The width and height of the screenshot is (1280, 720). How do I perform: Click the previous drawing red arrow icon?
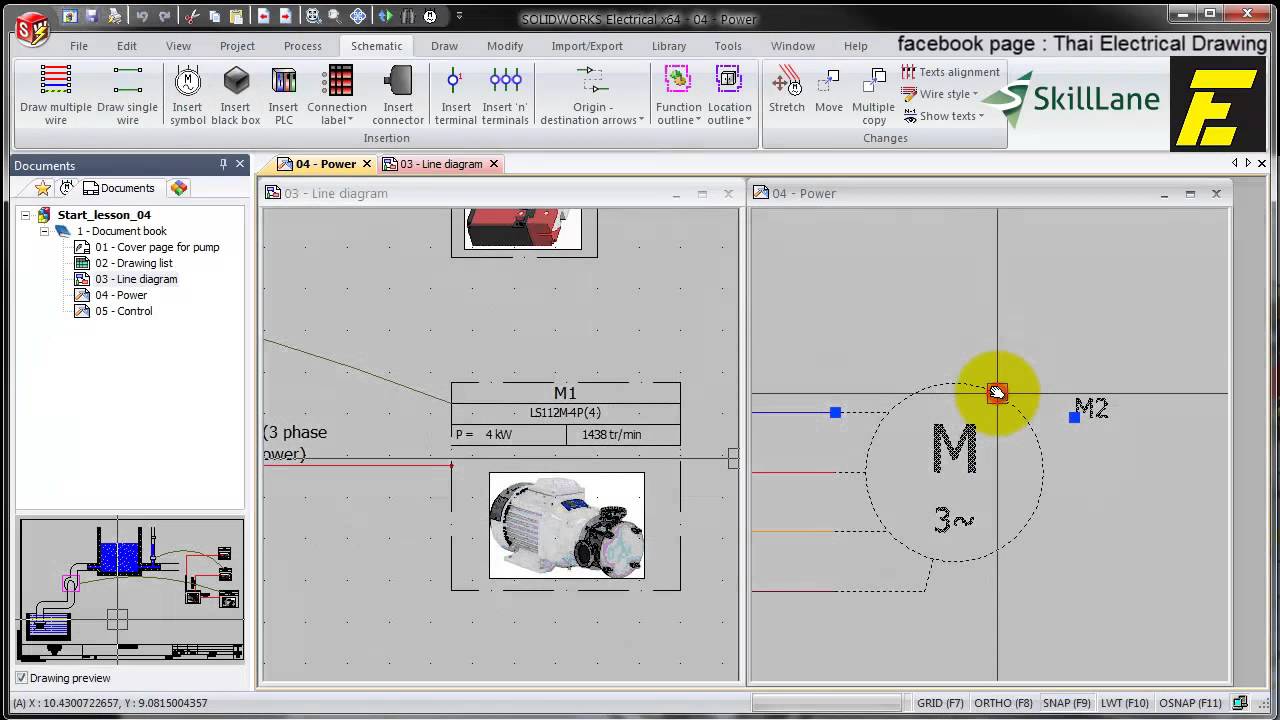[x=264, y=16]
